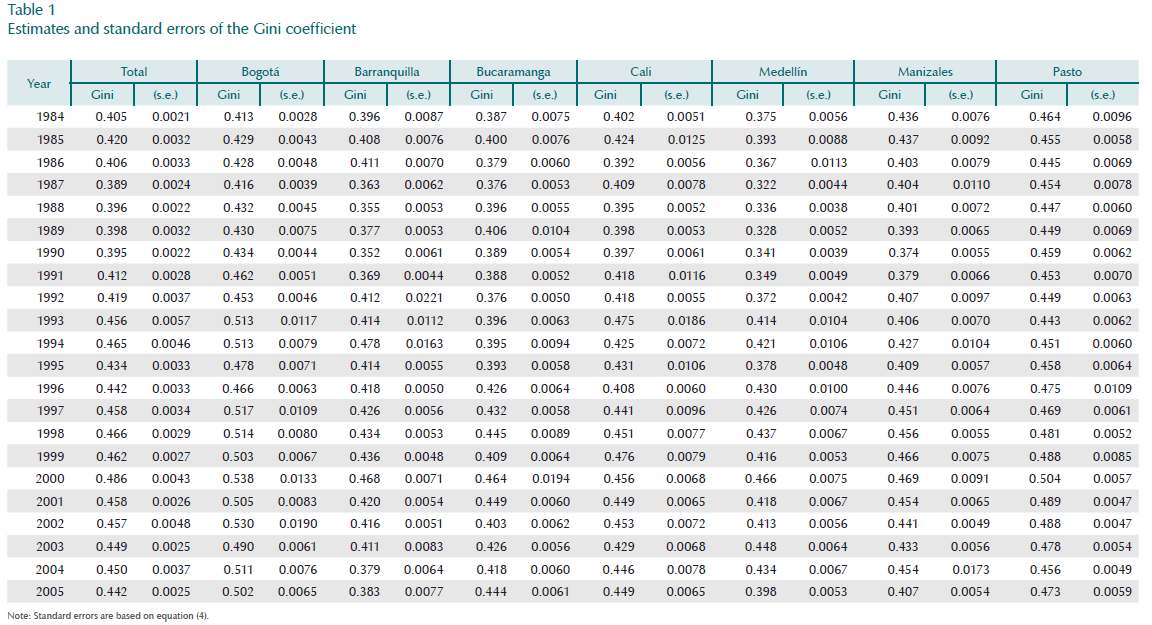Click the Cali column header
Image resolution: width=1152 pixels, height=625 pixels.
[642, 72]
